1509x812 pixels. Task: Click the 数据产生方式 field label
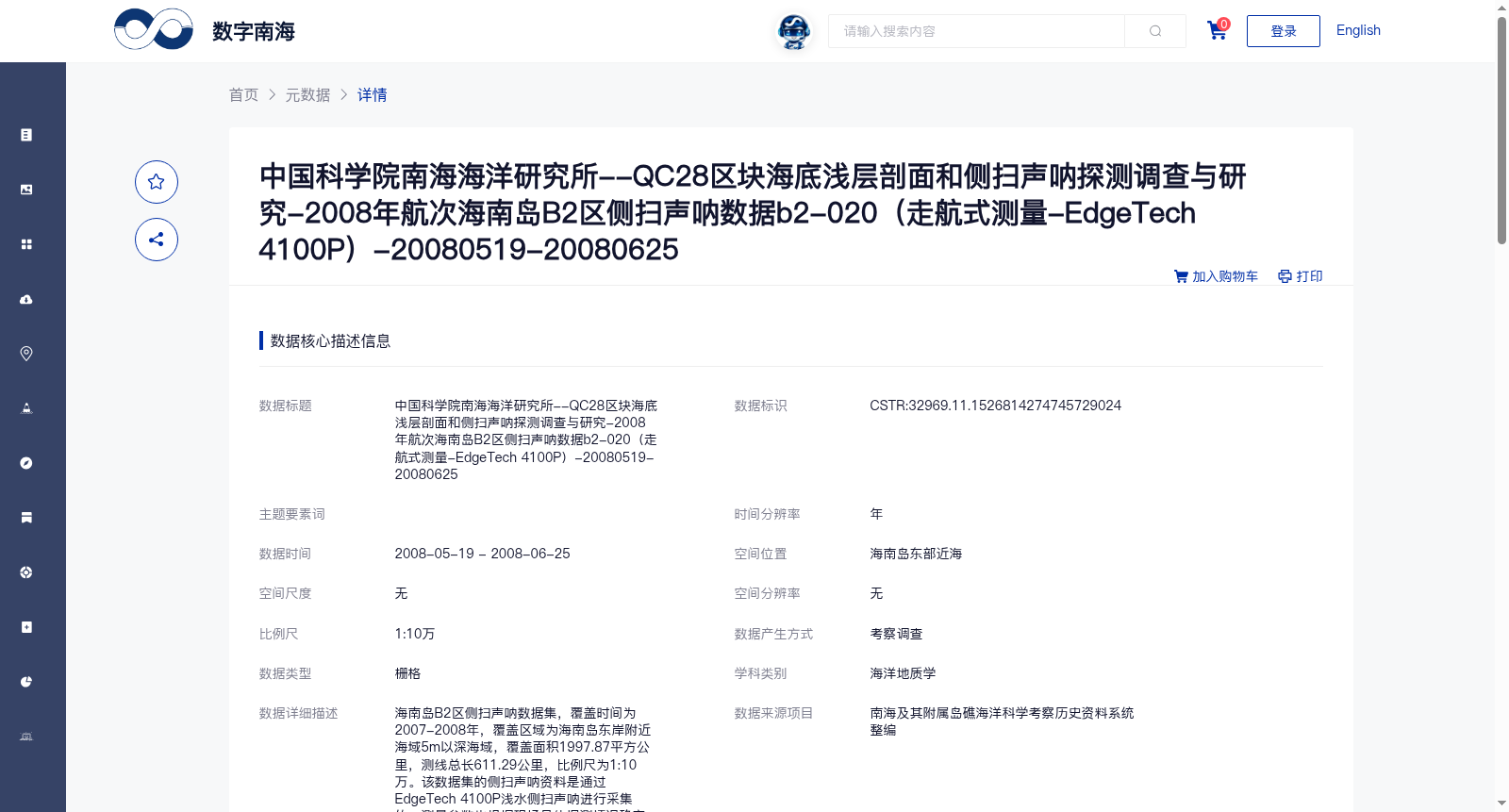pyautogui.click(x=774, y=634)
